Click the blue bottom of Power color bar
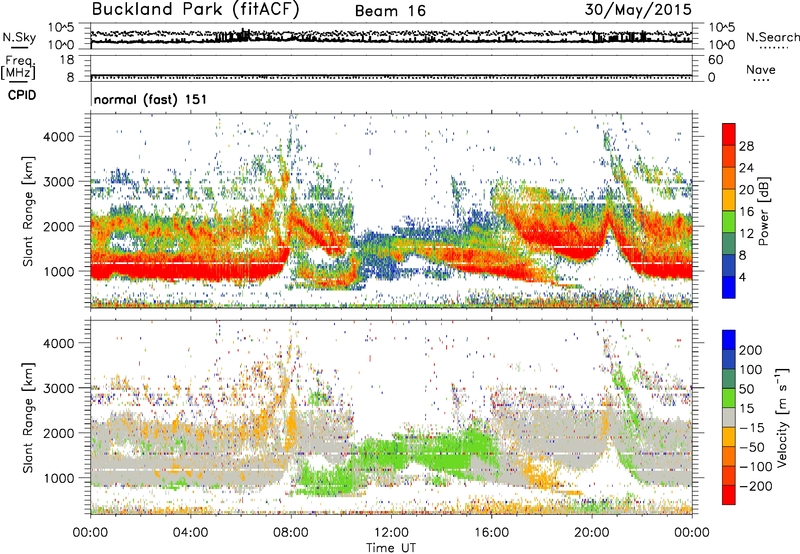This screenshot has height=554, width=800. click(729, 288)
